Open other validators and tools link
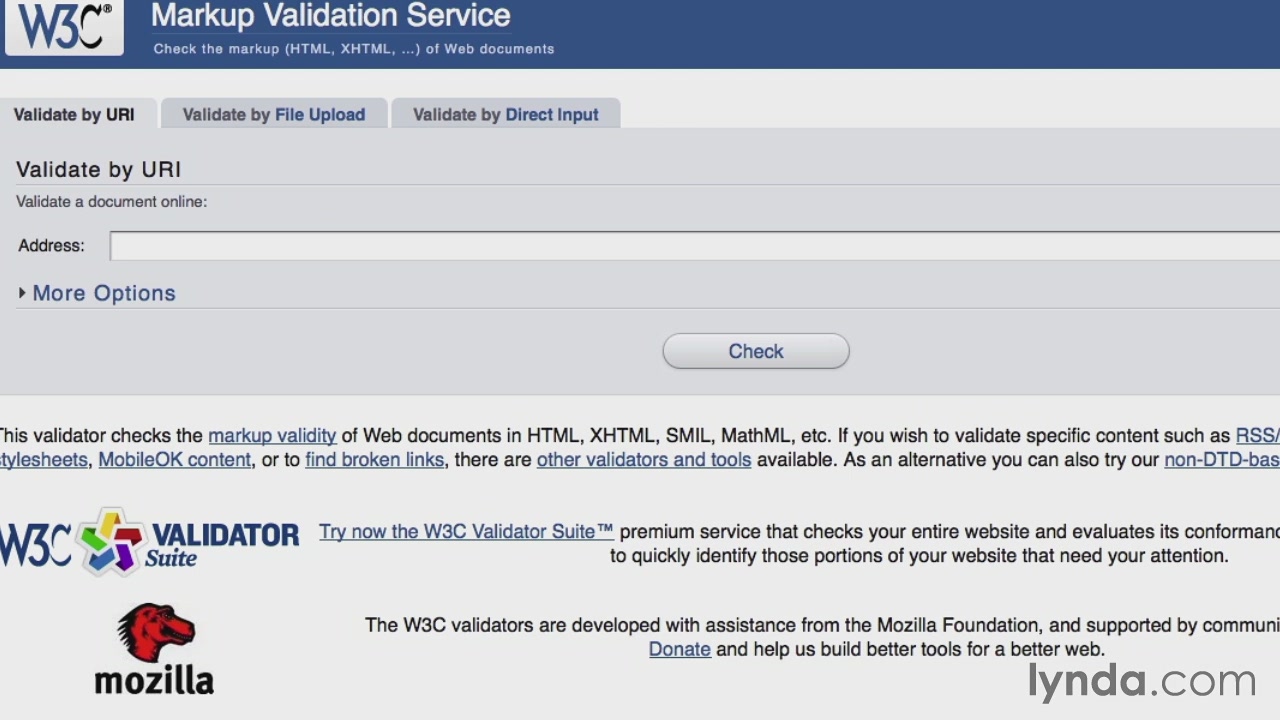Screen dimensions: 1280x720 click(644, 460)
